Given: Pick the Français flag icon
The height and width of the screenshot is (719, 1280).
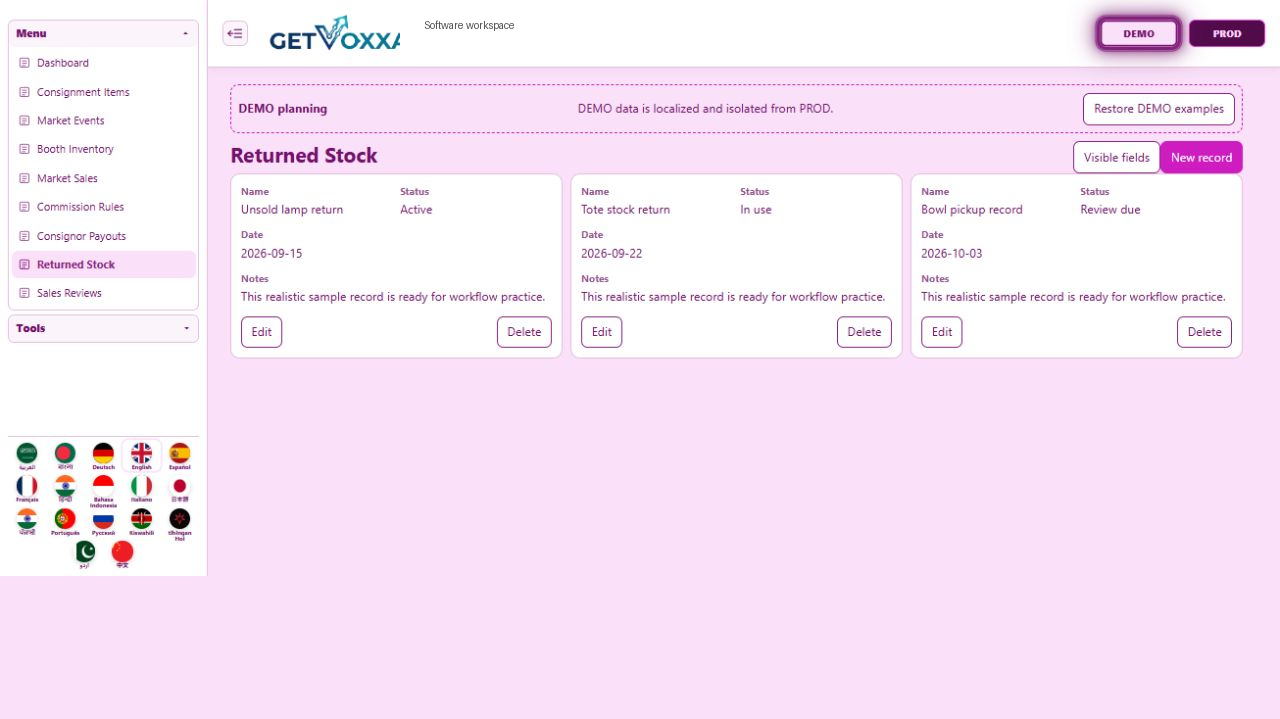Looking at the screenshot, I should [27, 488].
